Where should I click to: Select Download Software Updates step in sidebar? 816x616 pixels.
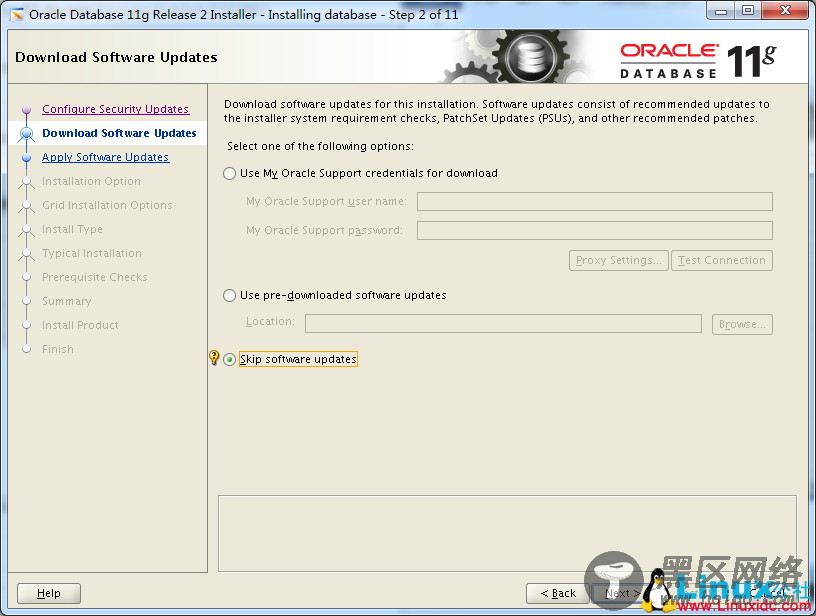click(119, 133)
